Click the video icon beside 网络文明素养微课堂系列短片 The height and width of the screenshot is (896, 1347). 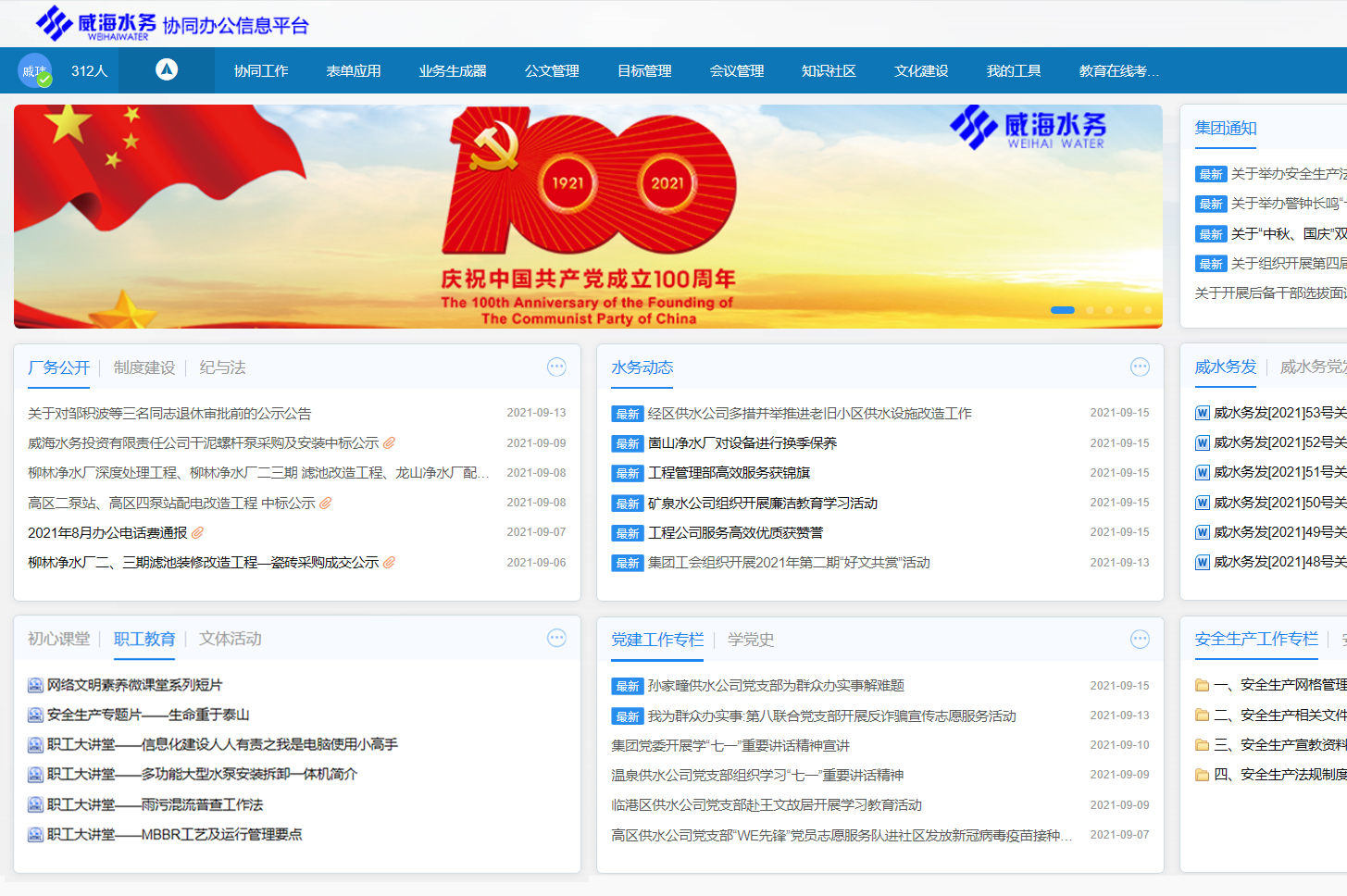[x=35, y=685]
